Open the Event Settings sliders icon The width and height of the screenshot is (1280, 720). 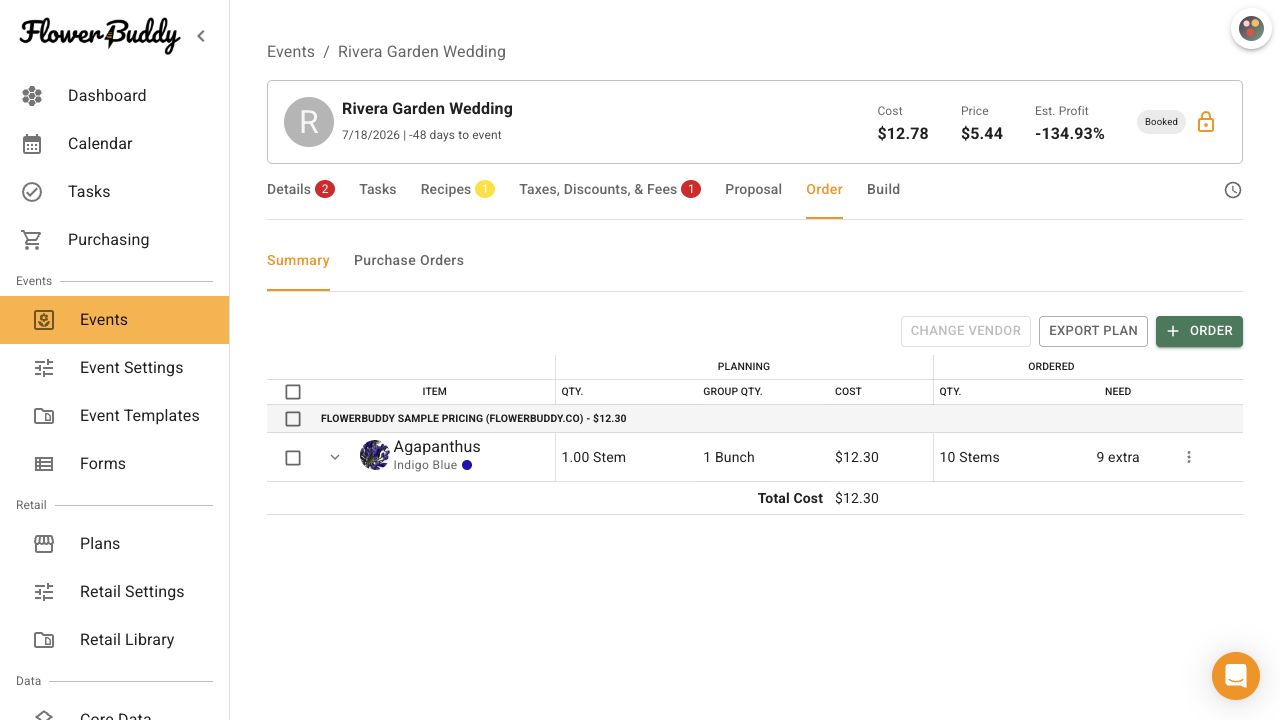coord(44,368)
